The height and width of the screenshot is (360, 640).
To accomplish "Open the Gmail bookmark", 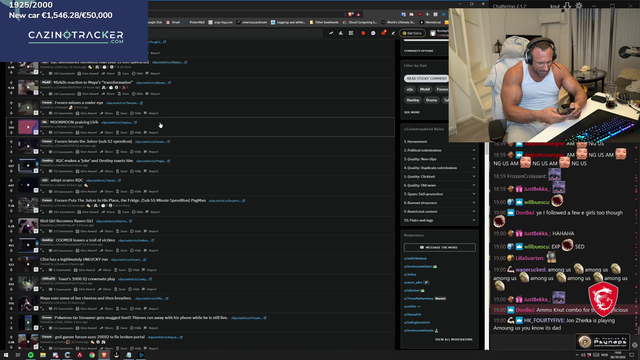I will point(173,22).
